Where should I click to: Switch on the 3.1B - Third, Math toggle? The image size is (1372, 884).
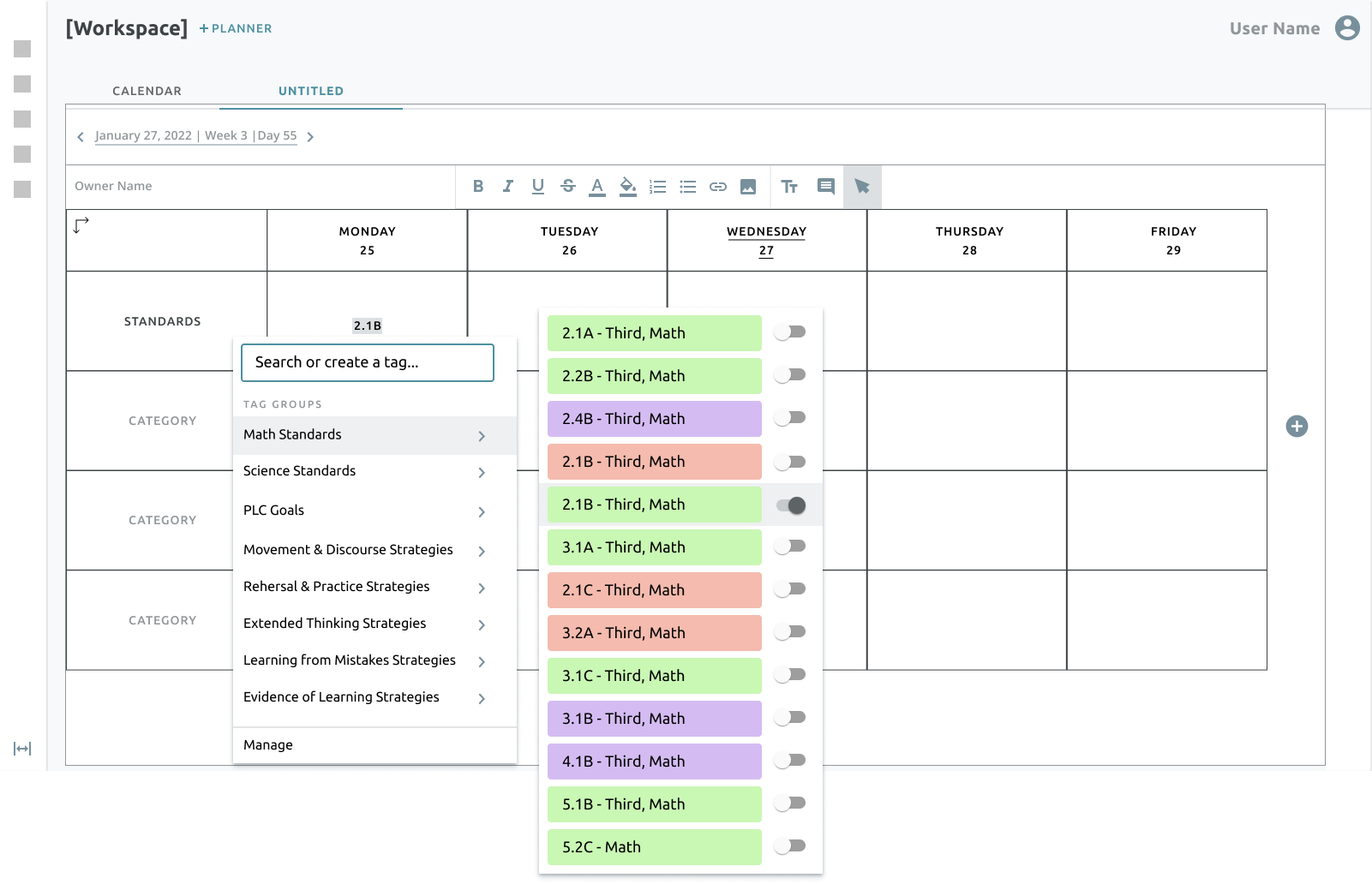(790, 718)
